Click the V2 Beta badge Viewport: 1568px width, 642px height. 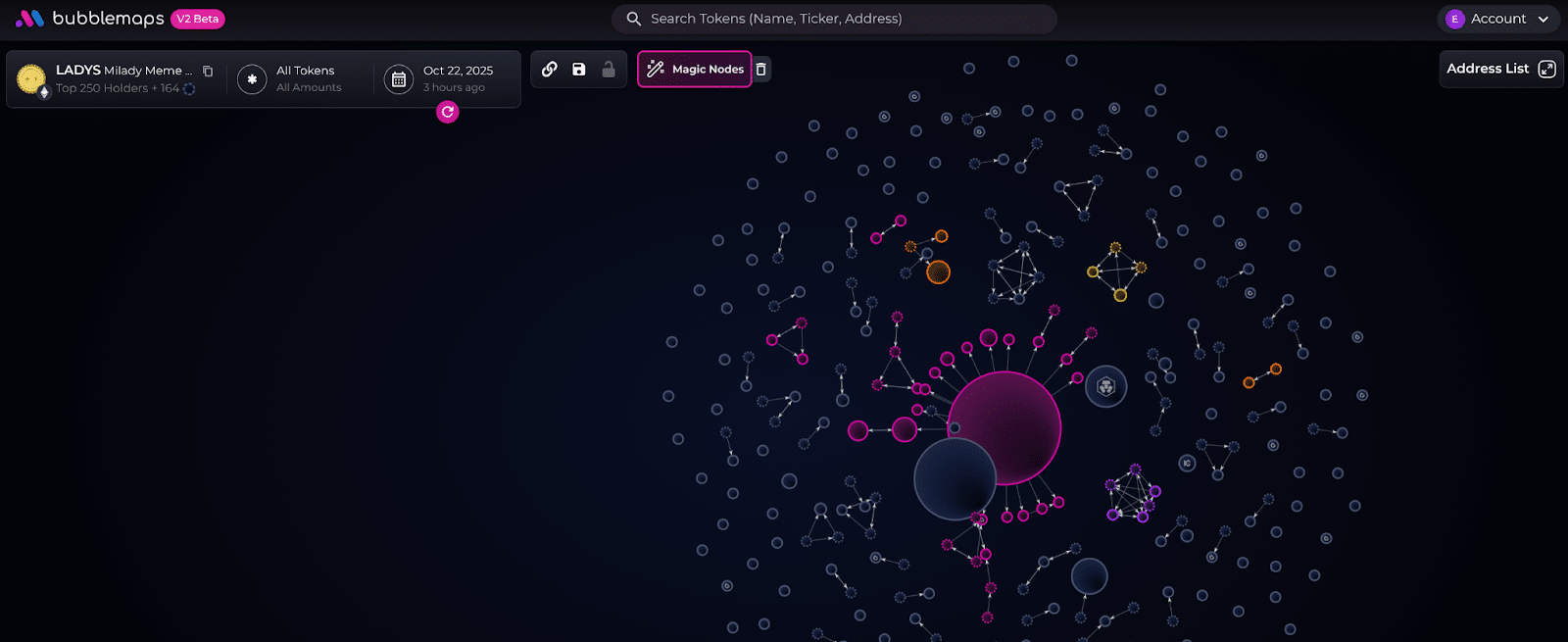point(198,19)
